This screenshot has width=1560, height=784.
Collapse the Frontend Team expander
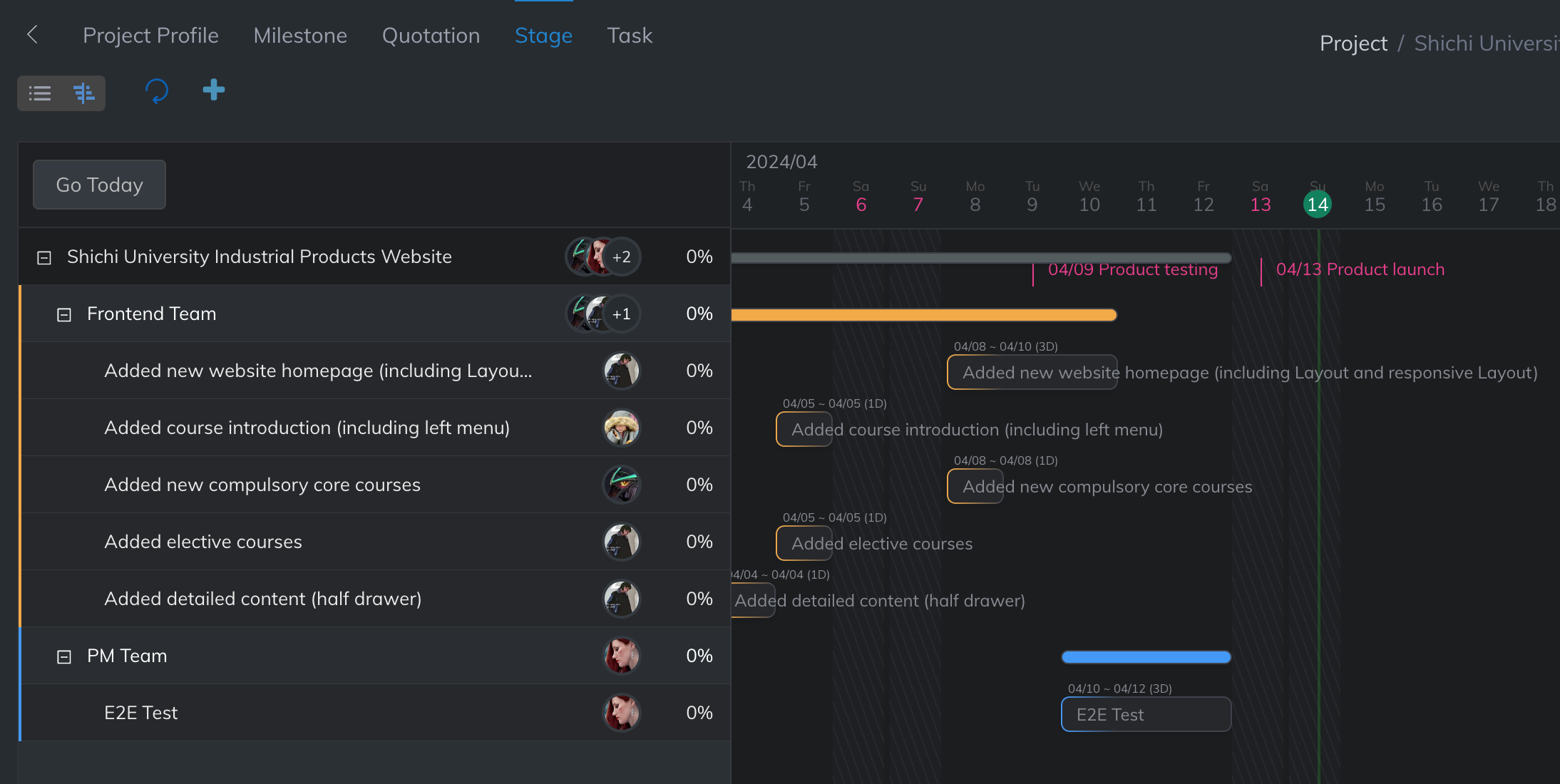pos(64,314)
